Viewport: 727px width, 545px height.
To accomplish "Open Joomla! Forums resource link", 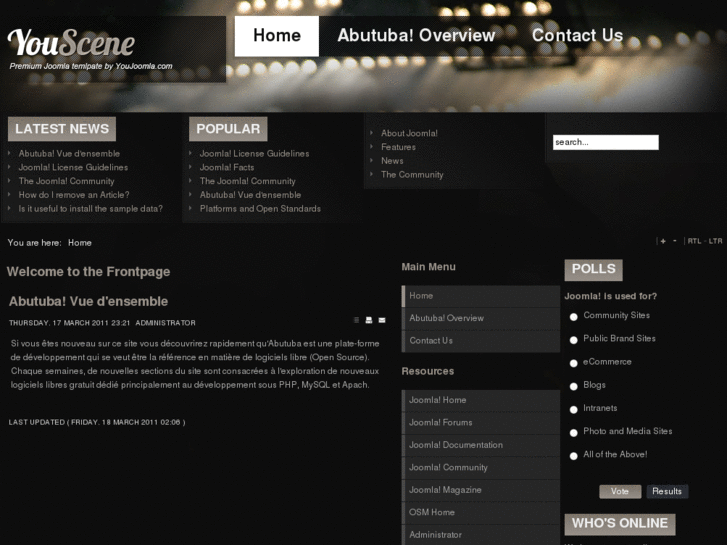I will click(481, 423).
